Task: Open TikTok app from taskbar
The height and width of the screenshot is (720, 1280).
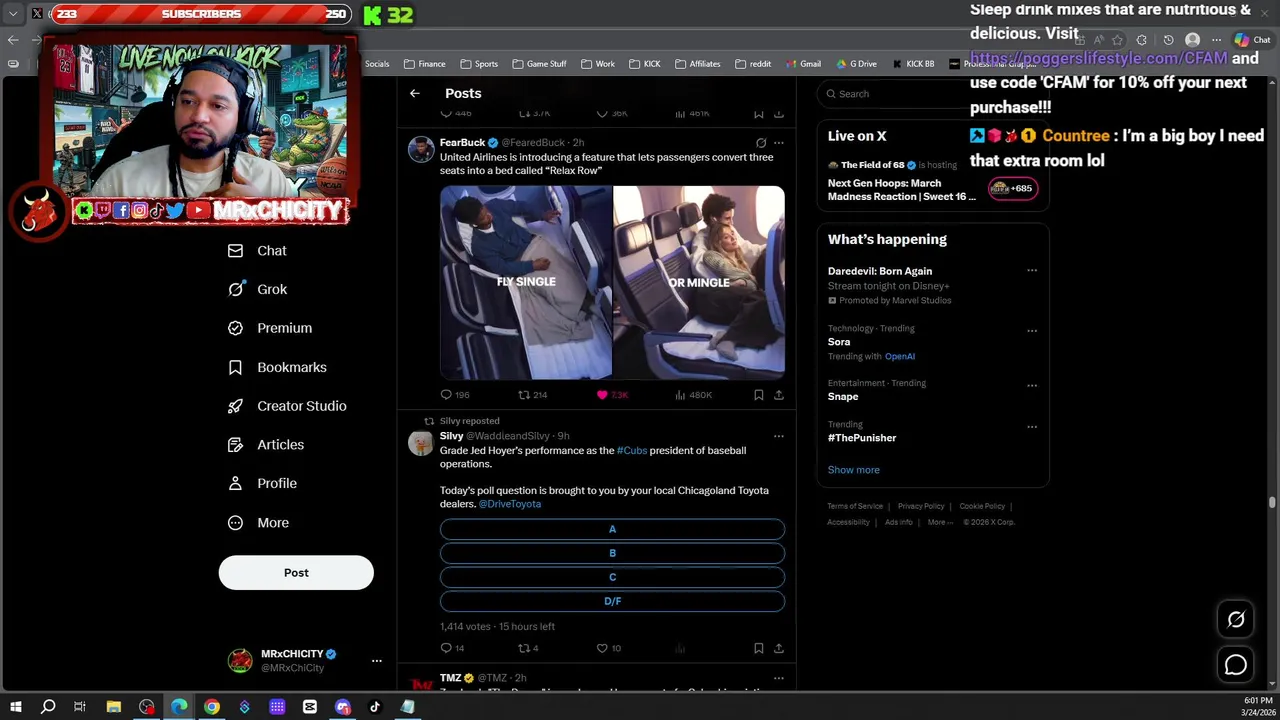Action: [x=375, y=707]
